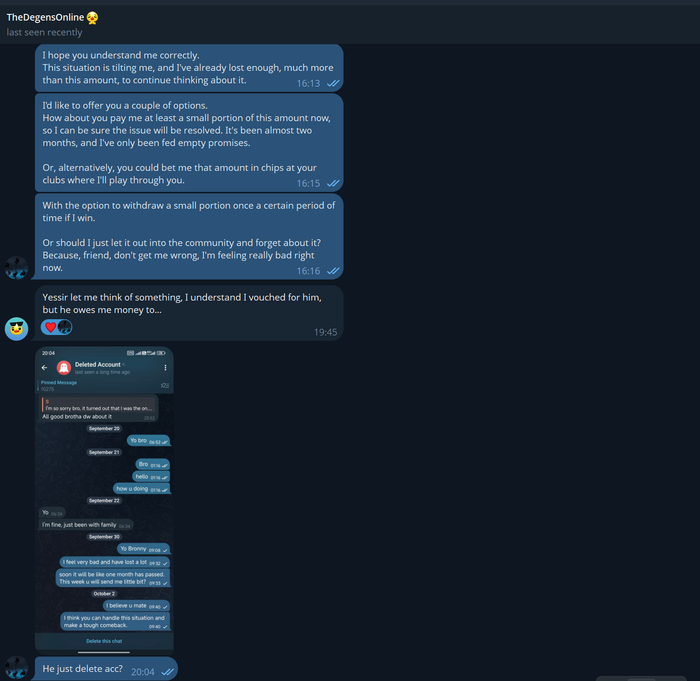Select message starting 'I hope you understand'
Screen dimensions: 700x681
(189, 68)
